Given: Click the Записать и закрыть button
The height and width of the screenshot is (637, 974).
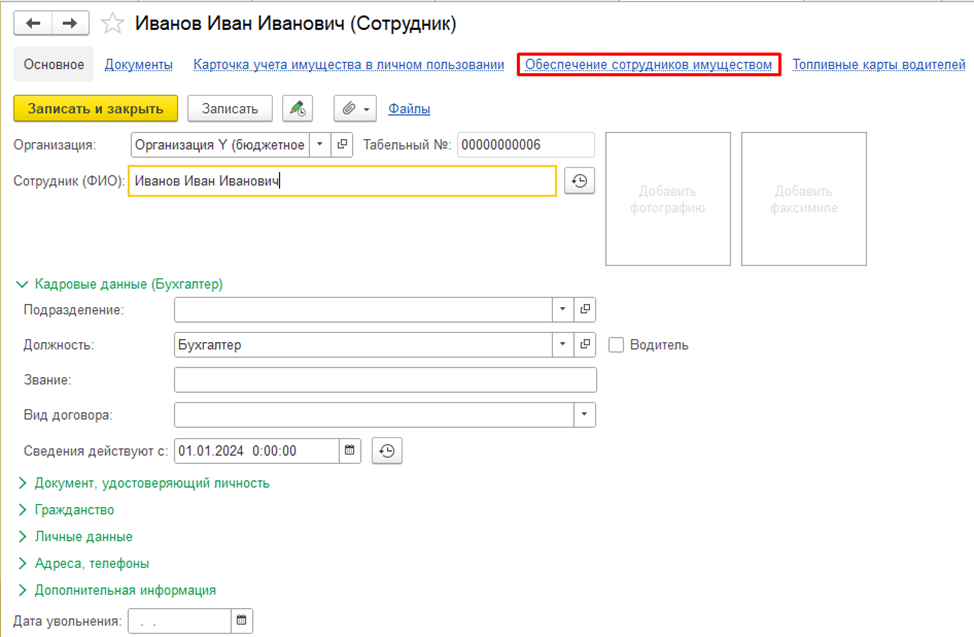Looking at the screenshot, I should pyautogui.click(x=96, y=109).
